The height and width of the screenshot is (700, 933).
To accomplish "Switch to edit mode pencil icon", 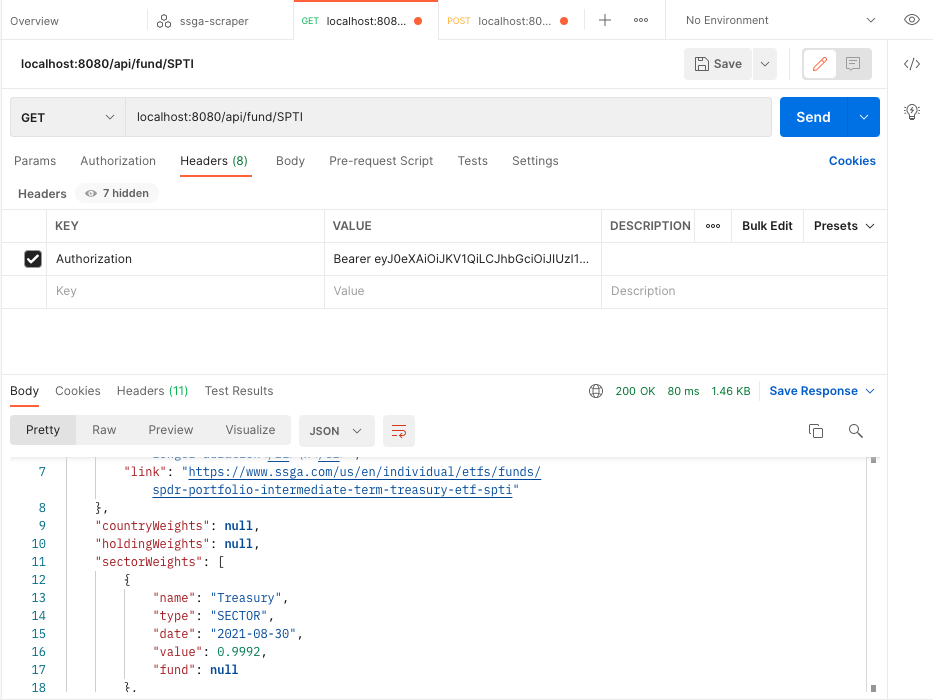I will (x=820, y=64).
